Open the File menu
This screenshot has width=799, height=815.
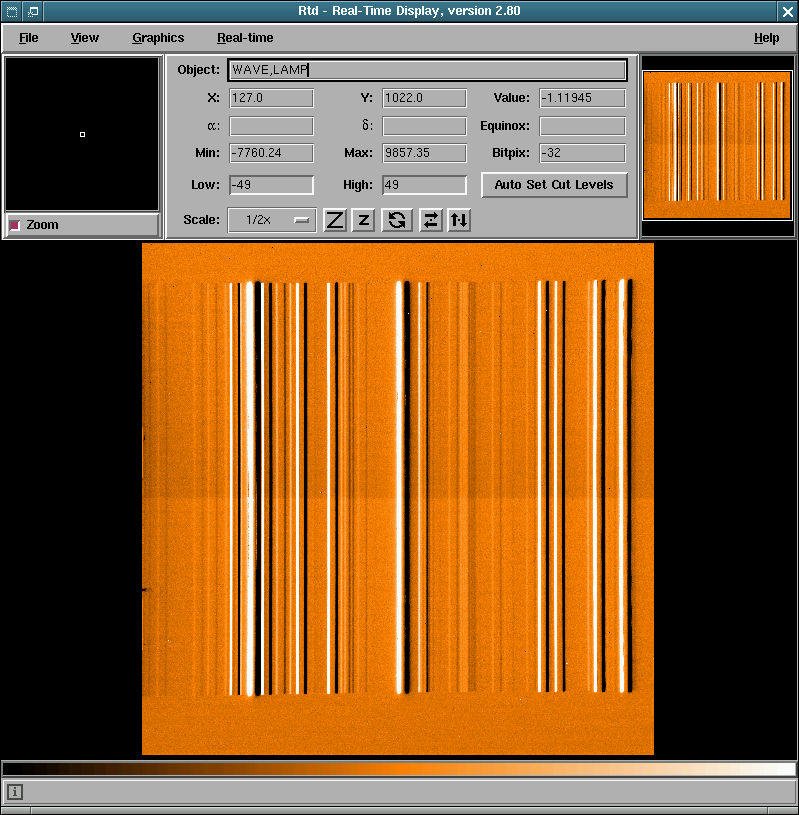point(29,38)
